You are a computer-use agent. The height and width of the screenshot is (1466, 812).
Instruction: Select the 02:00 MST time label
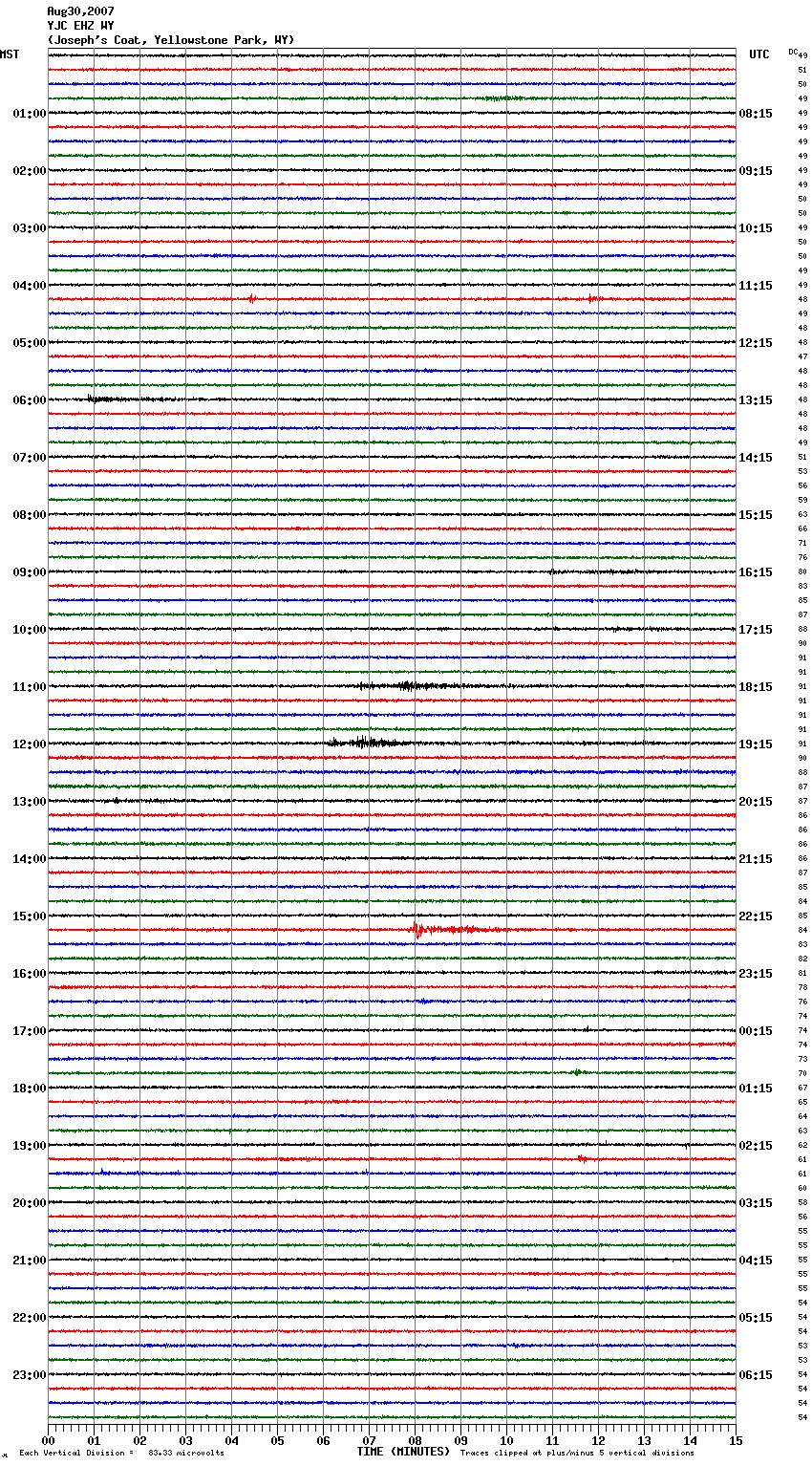pyautogui.click(x=30, y=171)
